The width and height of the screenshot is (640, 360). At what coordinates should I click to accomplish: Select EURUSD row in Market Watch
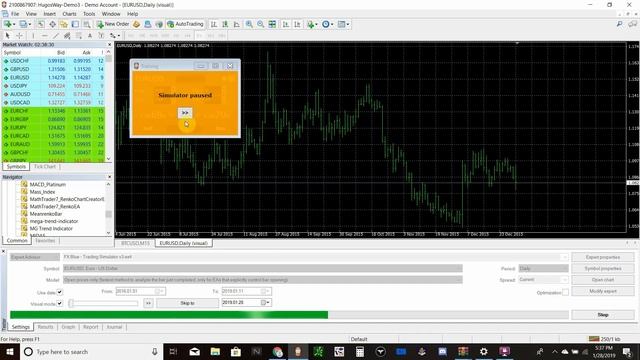click(53, 78)
